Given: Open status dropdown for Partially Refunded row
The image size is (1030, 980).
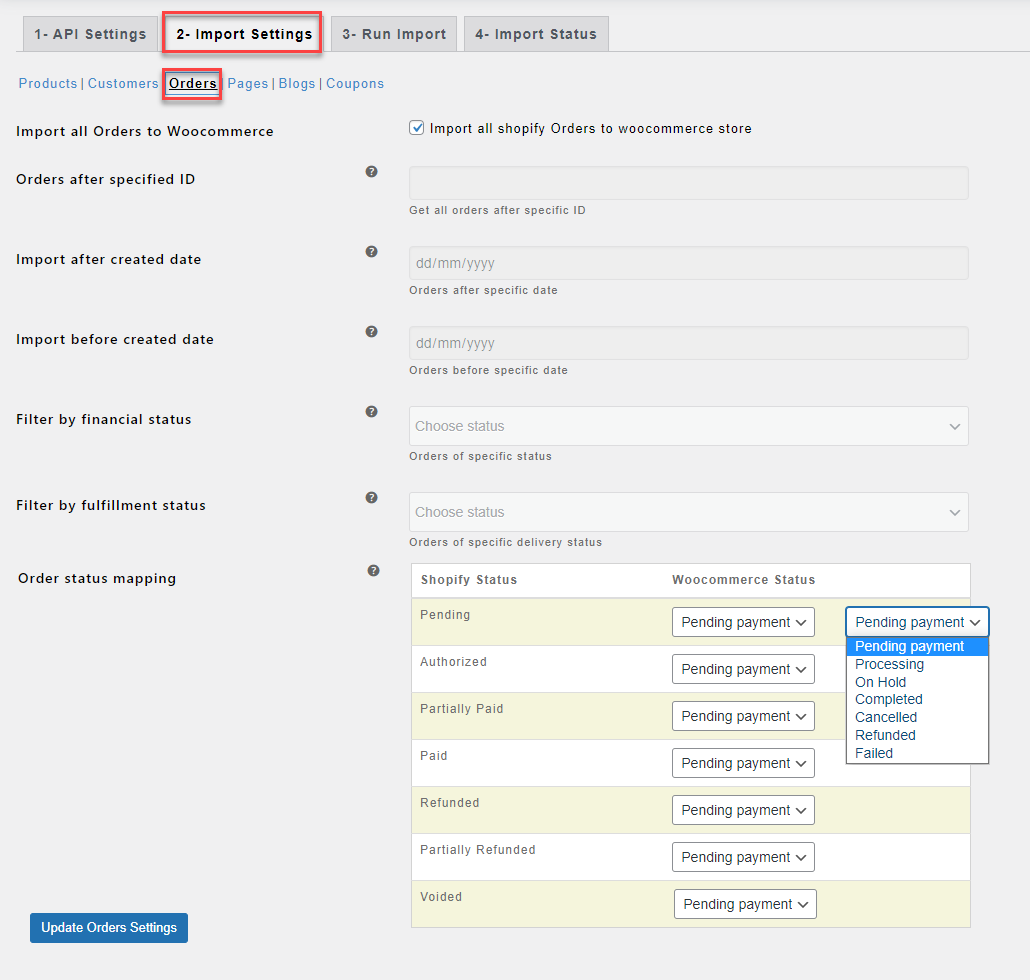Looking at the screenshot, I should [x=743, y=857].
